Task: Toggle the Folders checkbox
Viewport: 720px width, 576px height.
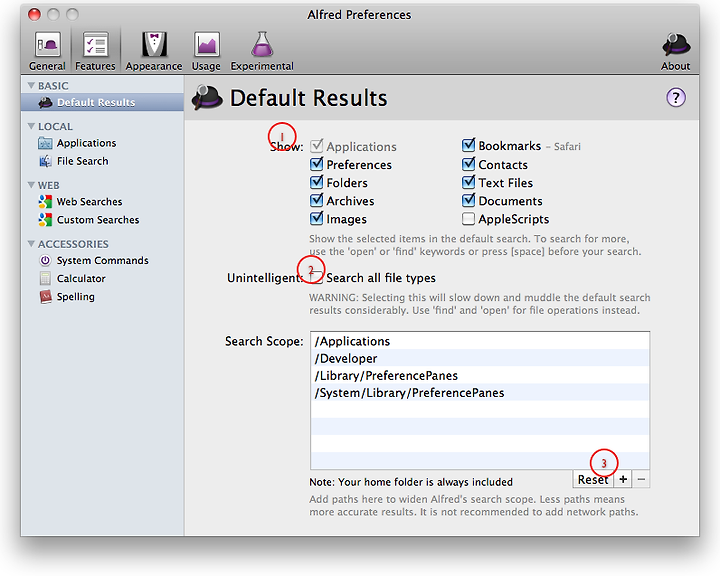Action: pyautogui.click(x=316, y=182)
